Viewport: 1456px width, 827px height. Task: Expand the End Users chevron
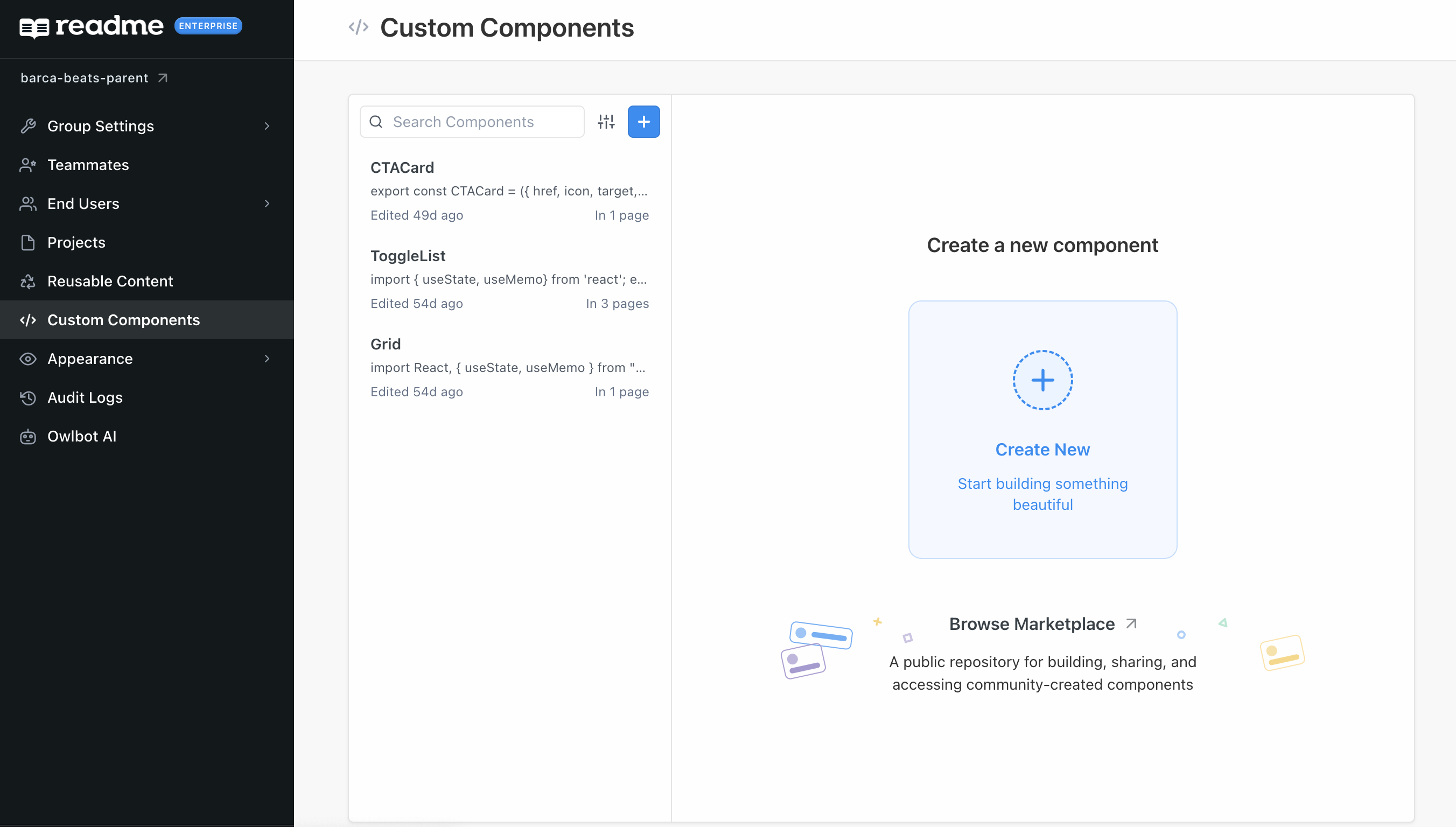(267, 204)
